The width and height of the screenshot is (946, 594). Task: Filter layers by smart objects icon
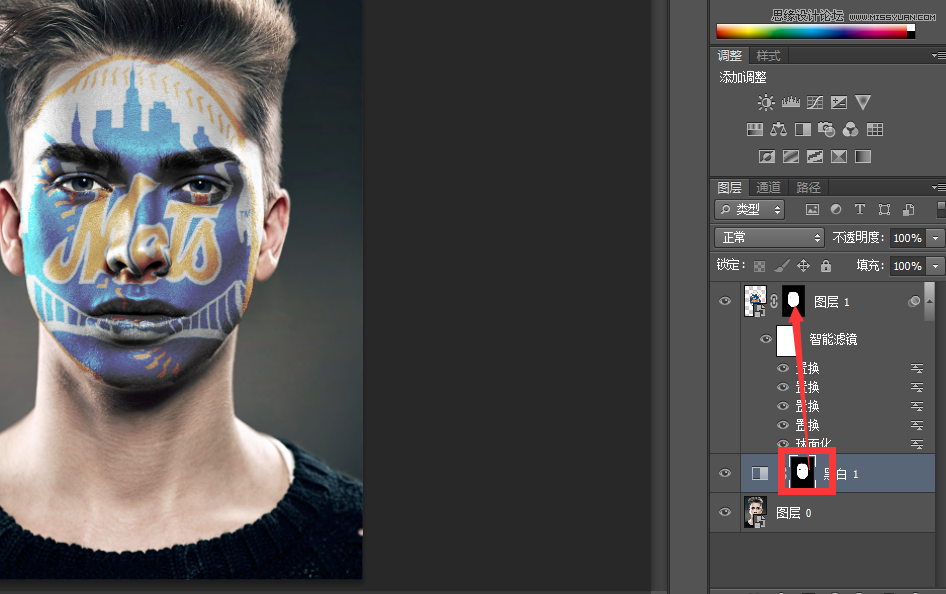pos(909,209)
